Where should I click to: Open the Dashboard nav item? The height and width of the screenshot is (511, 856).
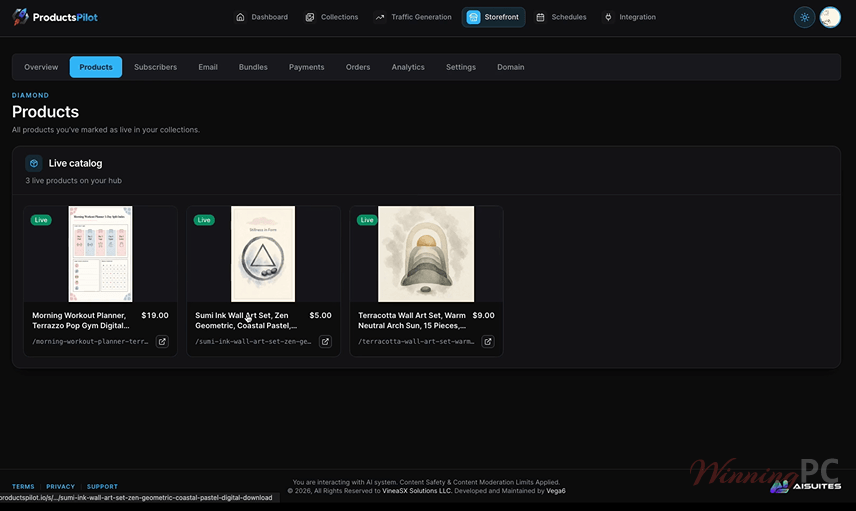click(261, 17)
